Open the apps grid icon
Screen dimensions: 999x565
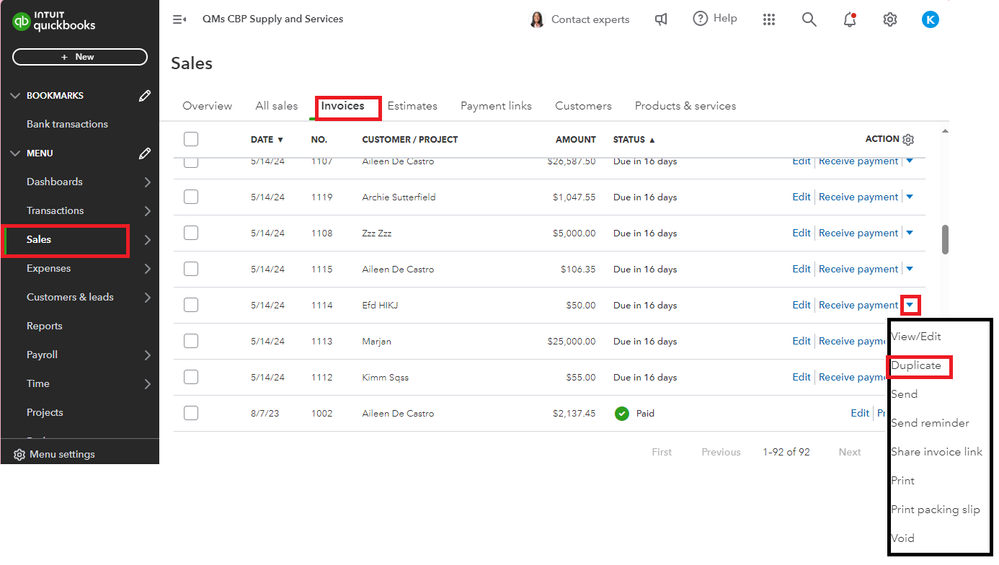coord(769,19)
